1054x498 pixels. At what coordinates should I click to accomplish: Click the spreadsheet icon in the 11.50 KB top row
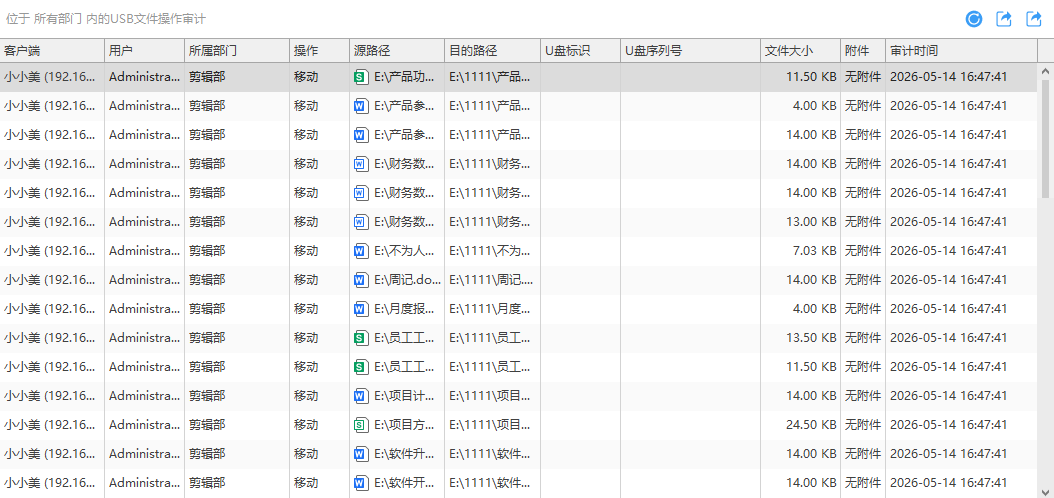[361, 77]
